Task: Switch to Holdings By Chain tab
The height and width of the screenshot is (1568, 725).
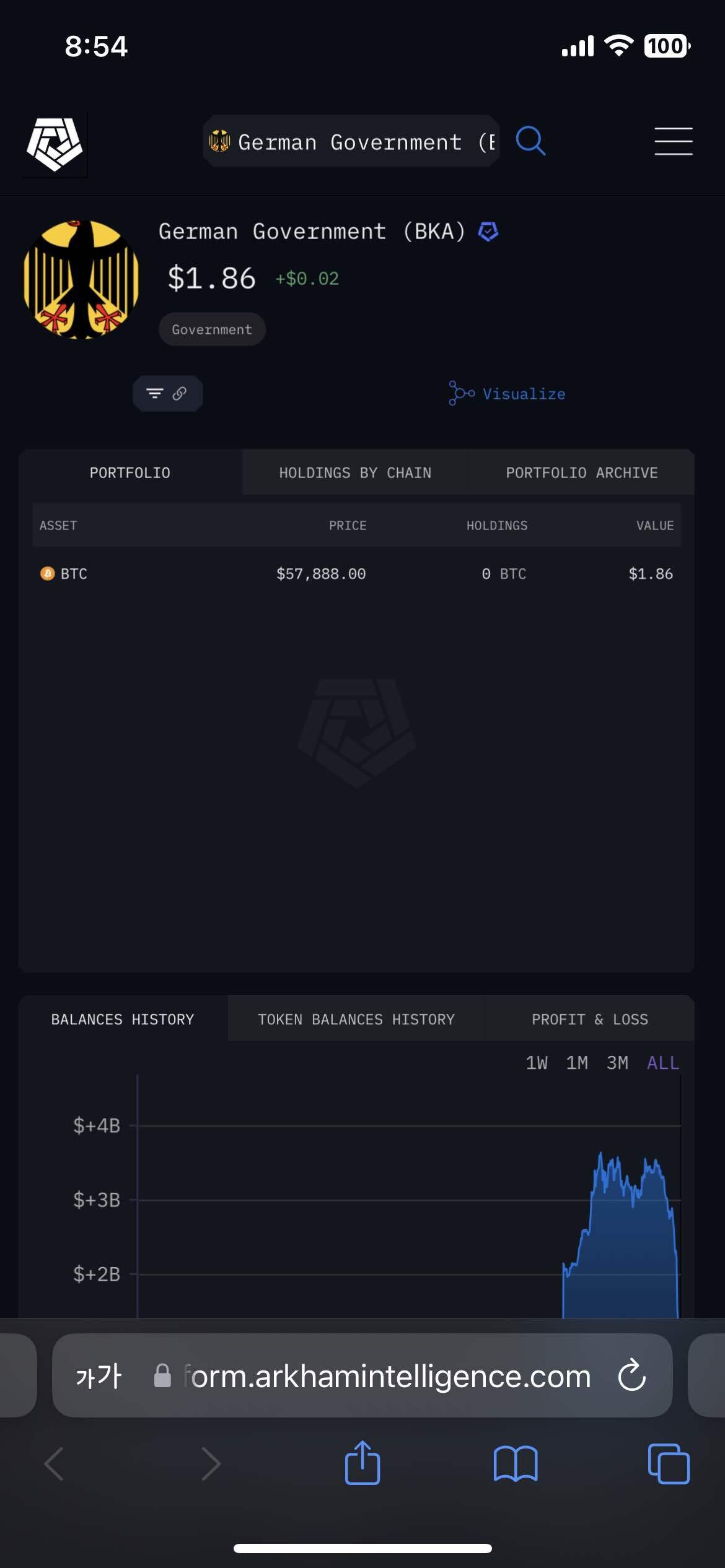Action: tap(355, 473)
